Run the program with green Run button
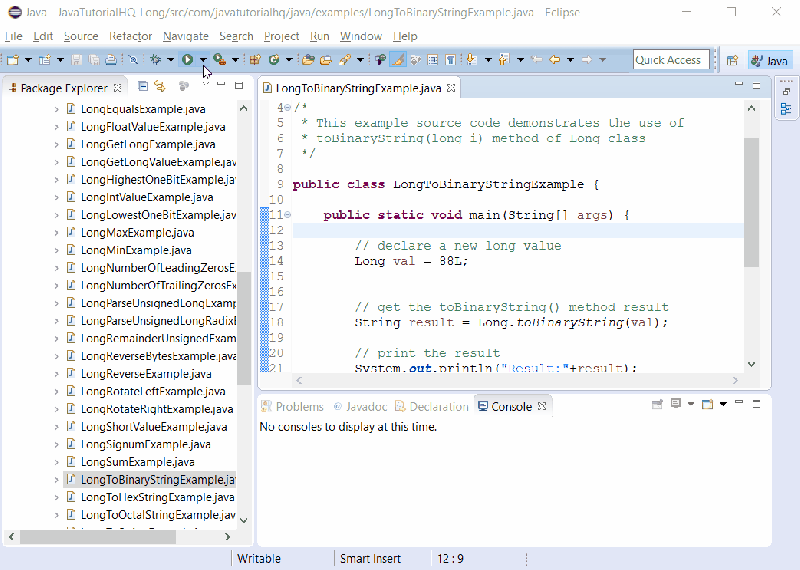This screenshot has width=800, height=570. [x=187, y=60]
